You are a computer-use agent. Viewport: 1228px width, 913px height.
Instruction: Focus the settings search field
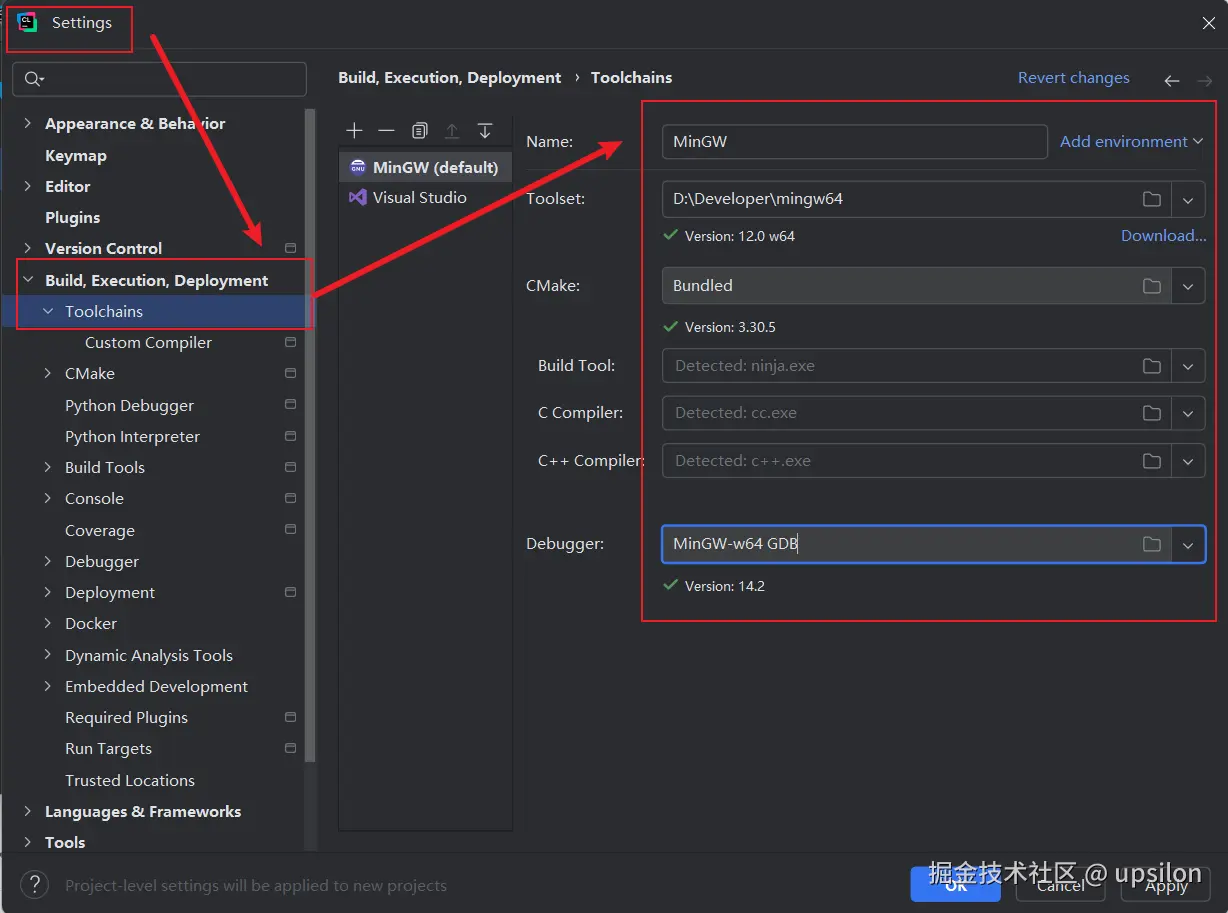(160, 79)
